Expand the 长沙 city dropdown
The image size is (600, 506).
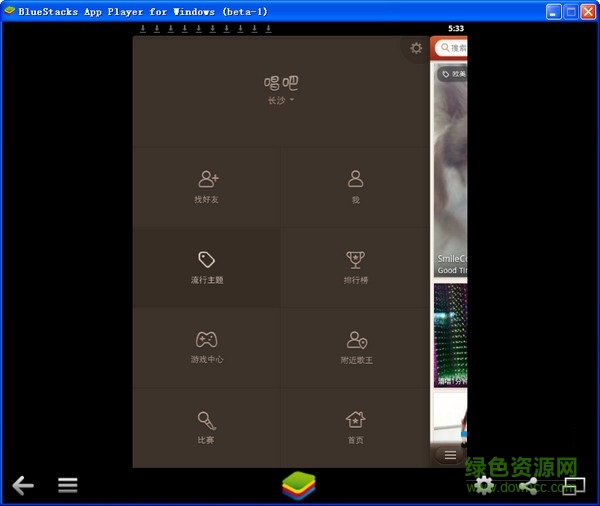[281, 101]
